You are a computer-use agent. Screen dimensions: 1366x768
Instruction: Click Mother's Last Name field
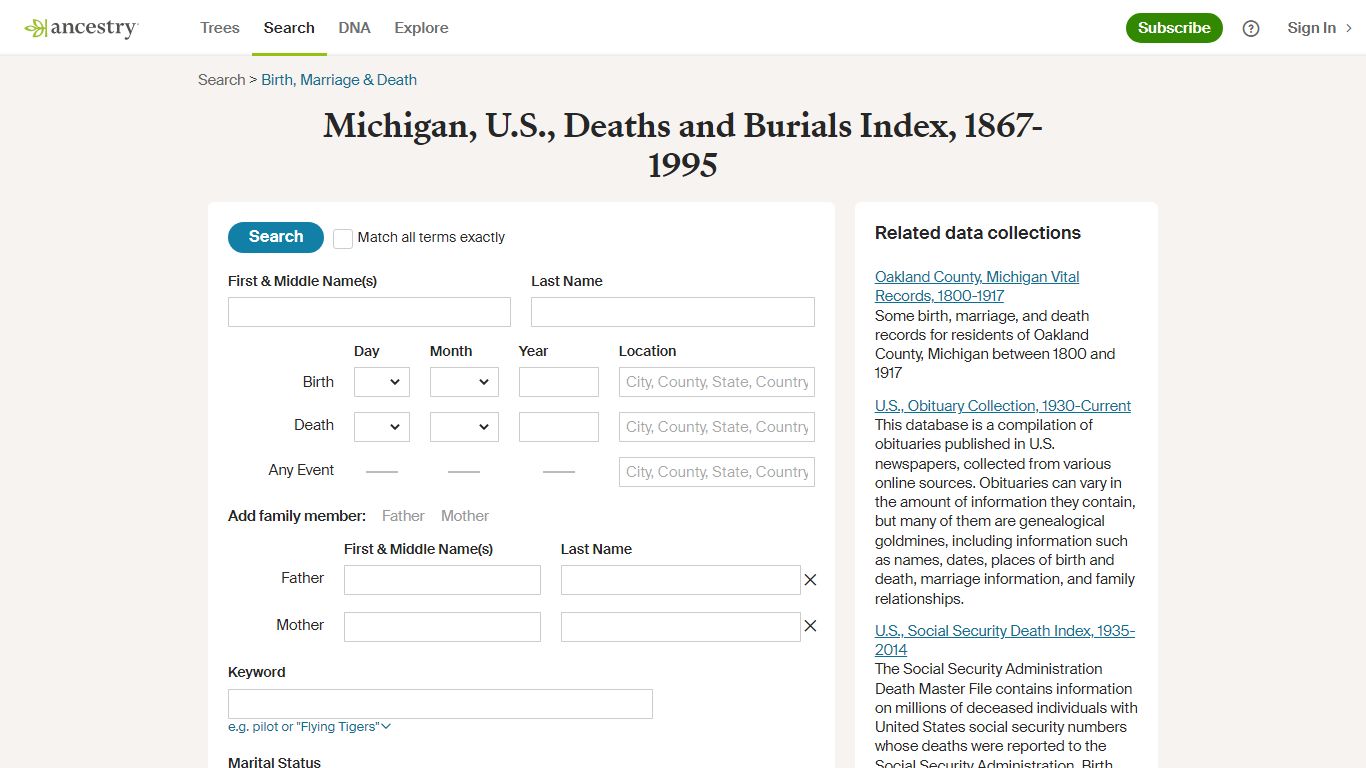[x=681, y=627]
